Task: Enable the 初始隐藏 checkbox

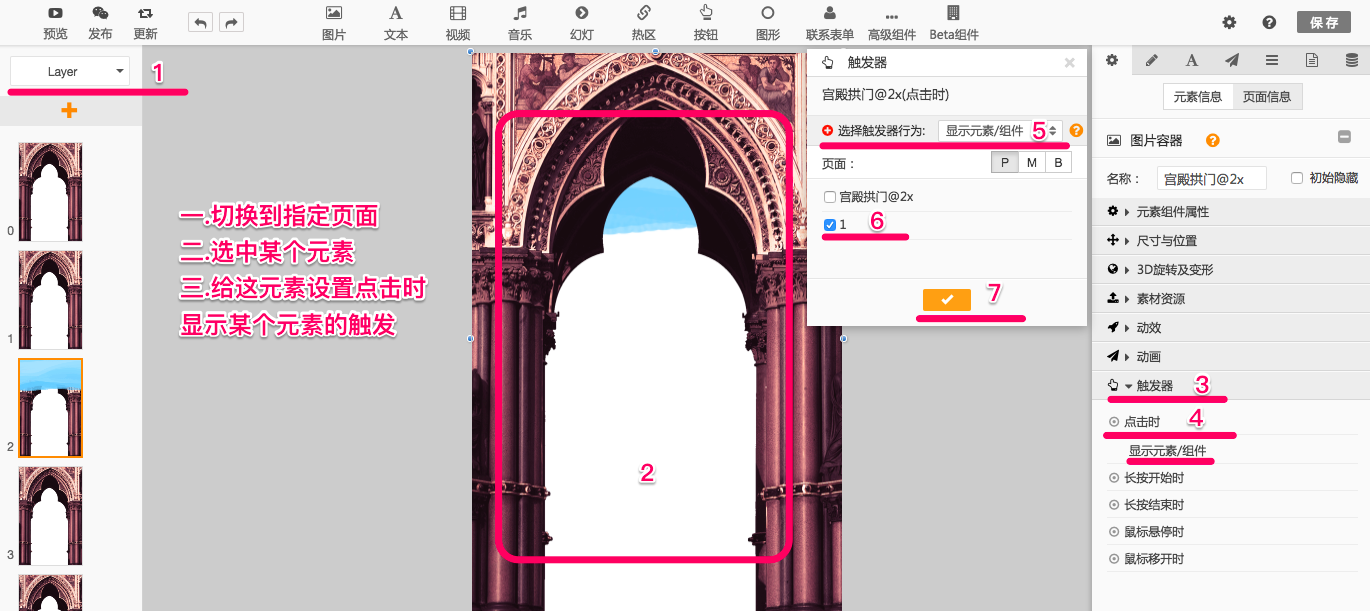Action: pyautogui.click(x=1297, y=178)
